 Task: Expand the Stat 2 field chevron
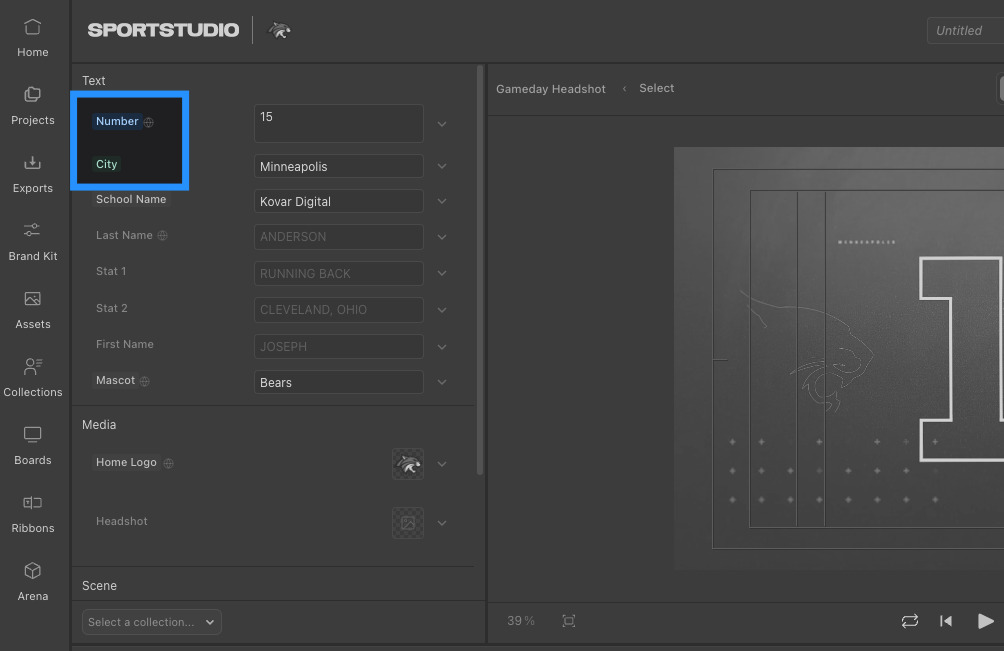(x=442, y=310)
